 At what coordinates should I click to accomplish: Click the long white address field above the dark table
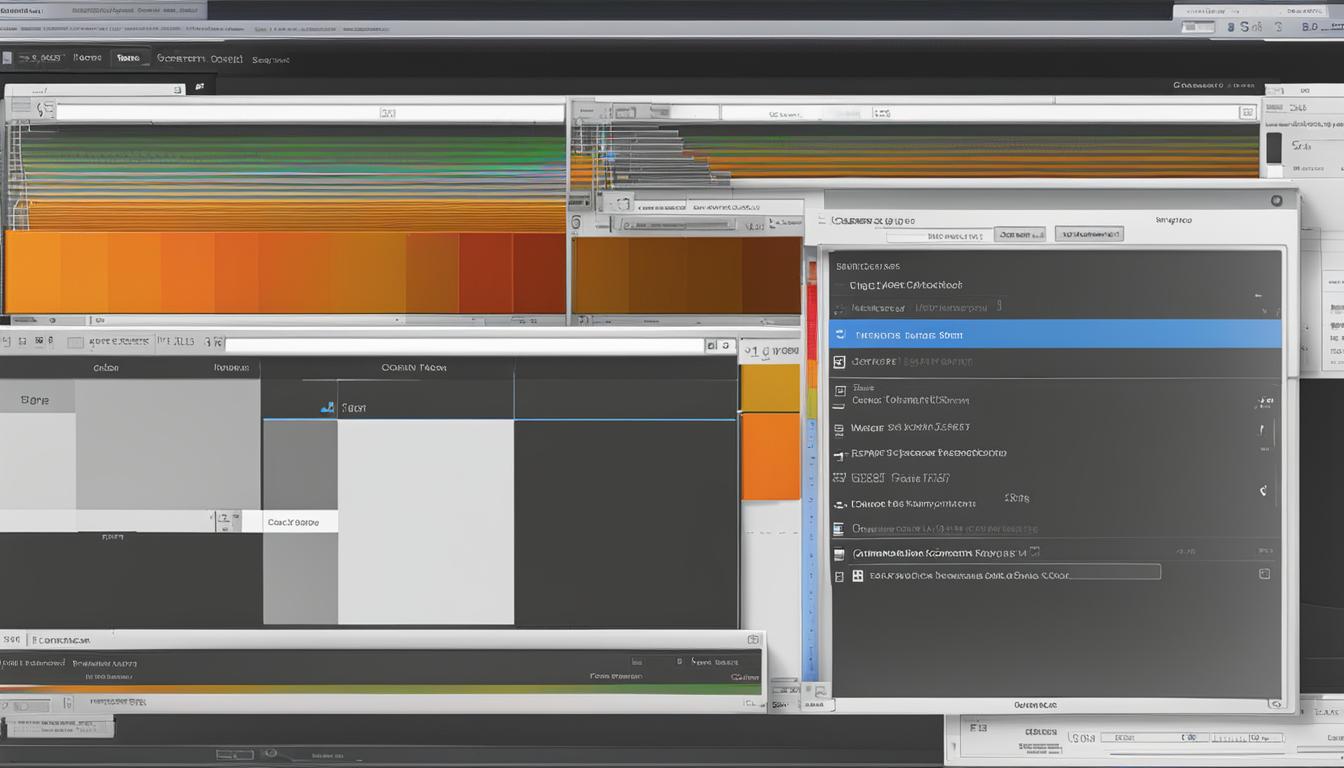[464, 345]
